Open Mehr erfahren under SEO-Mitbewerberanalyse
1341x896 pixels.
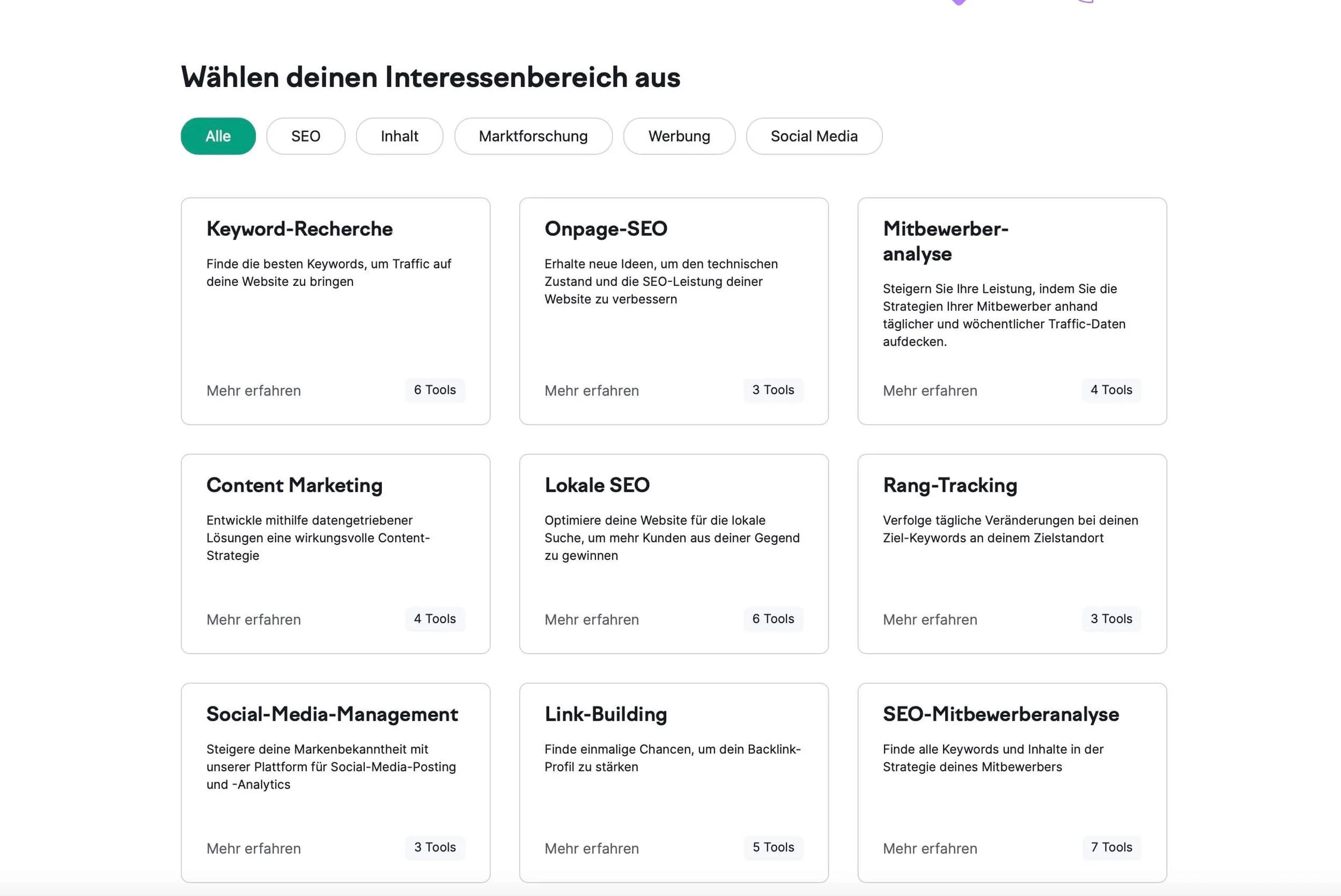pyautogui.click(x=930, y=849)
